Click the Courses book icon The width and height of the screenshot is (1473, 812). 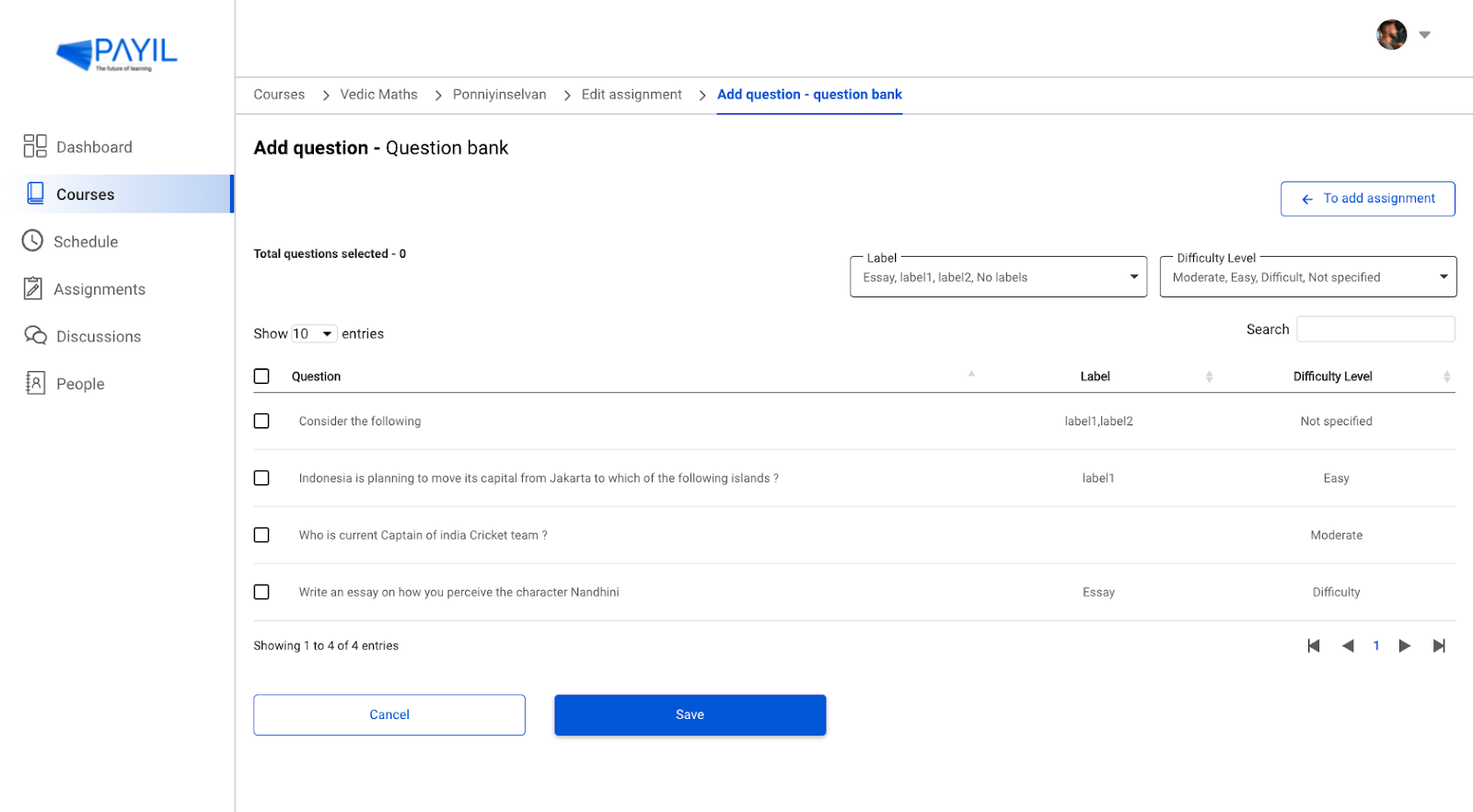point(36,193)
